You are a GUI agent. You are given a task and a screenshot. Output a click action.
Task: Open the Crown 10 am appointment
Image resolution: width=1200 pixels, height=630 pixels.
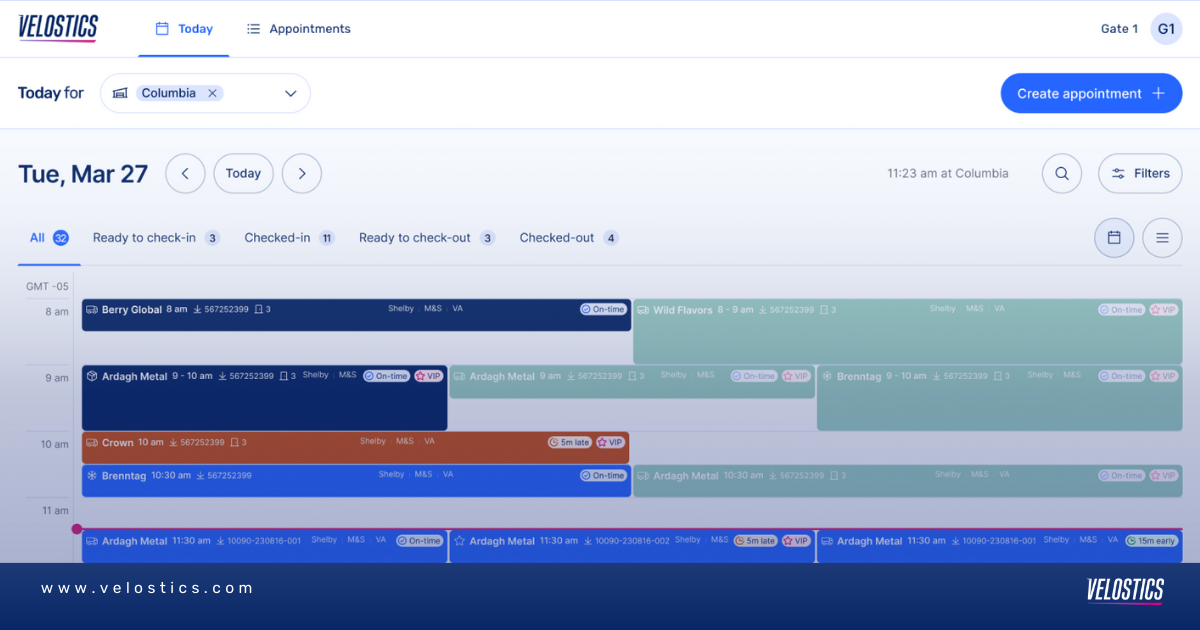coord(355,447)
